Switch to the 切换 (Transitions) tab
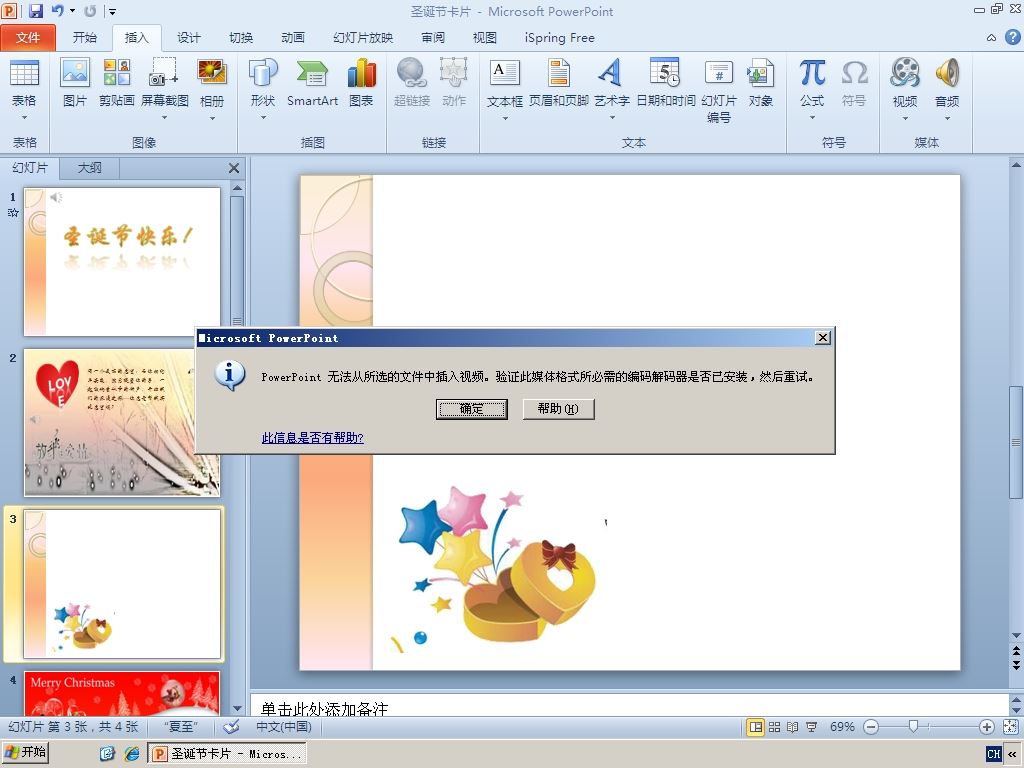 [x=241, y=38]
